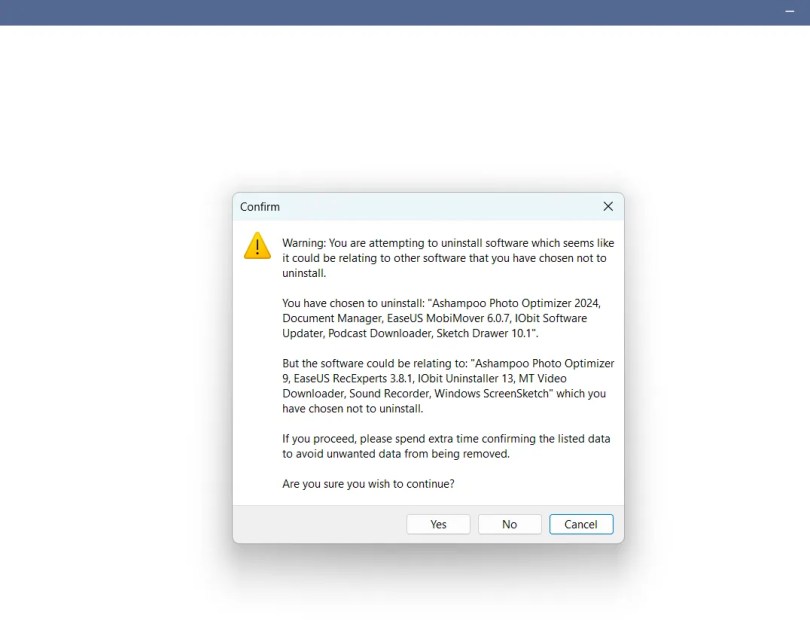The image size is (810, 639).
Task: Click the 'Warning: You are attempting' sentence
Action: pyautogui.click(x=448, y=258)
